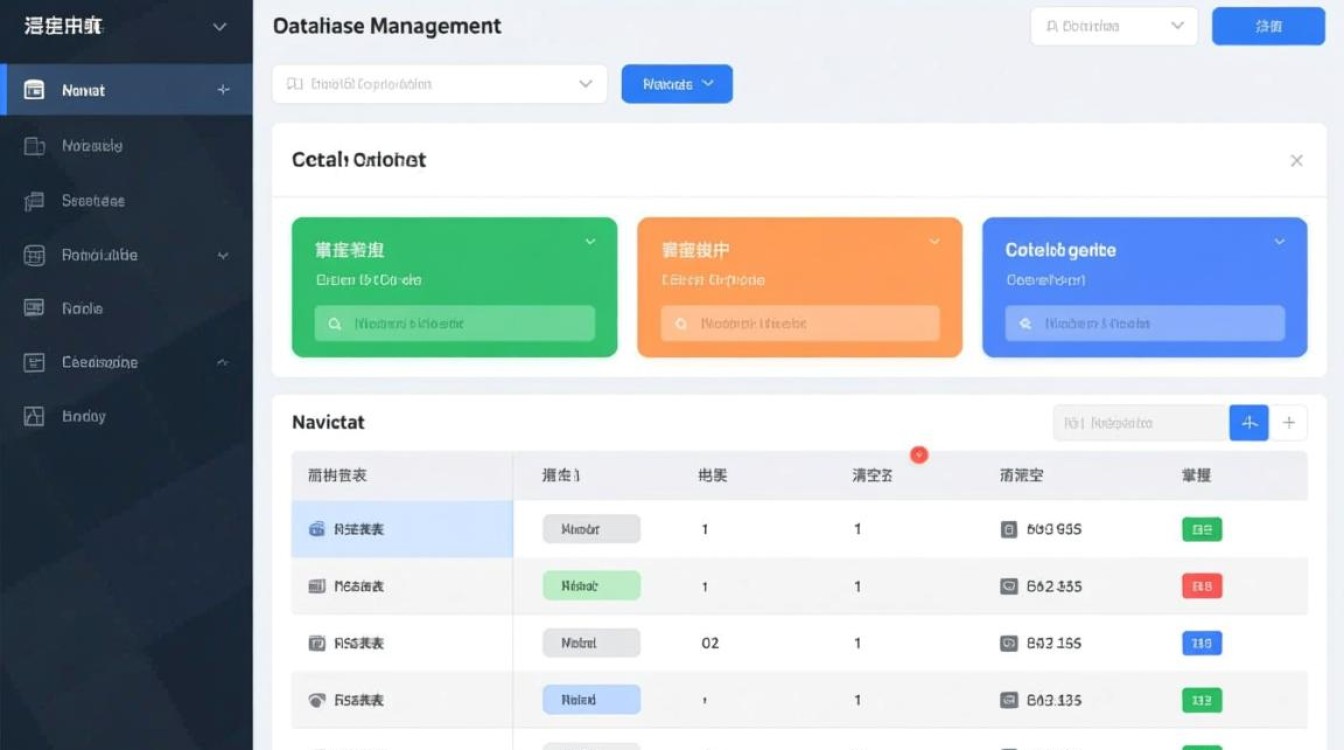Image resolution: width=1344 pixels, height=750 pixels.
Task: Click the folder icon of the second sidebar item
Action: click(34, 146)
